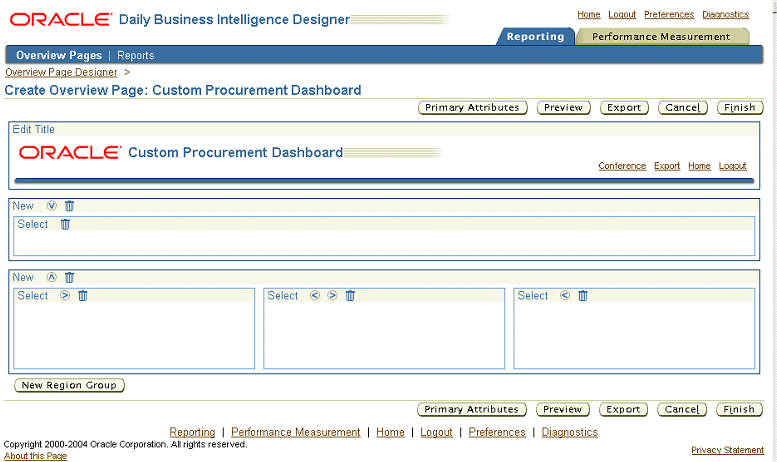Open the Reports subtab
The image size is (777, 462).
136,56
